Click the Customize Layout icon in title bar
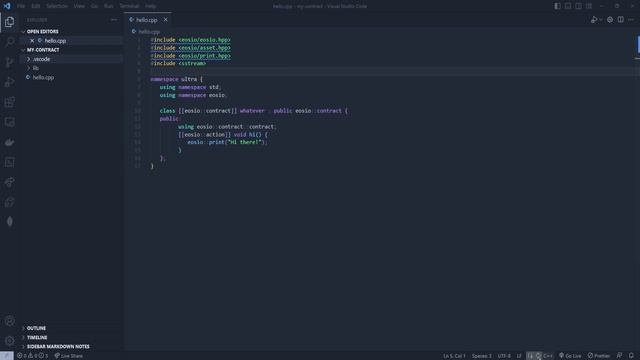Screen dimensions: 640x360 click(589, 6)
